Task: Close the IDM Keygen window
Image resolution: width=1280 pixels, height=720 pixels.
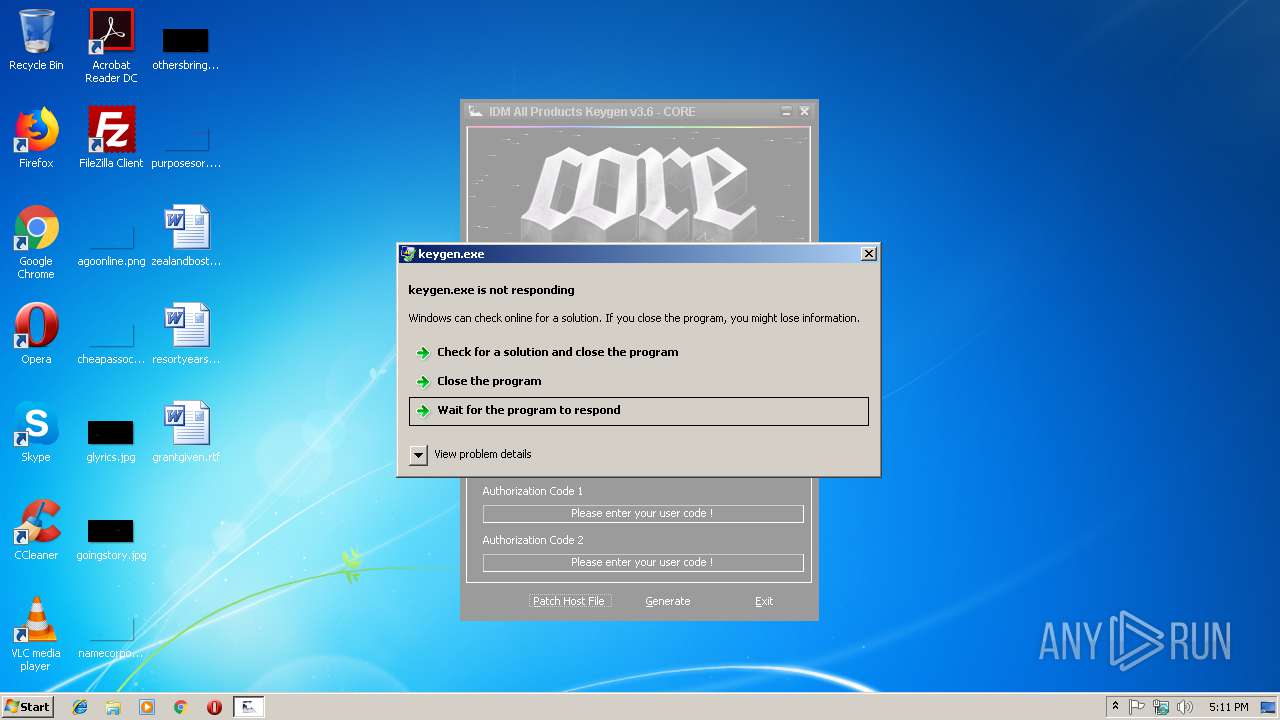Action: (804, 111)
